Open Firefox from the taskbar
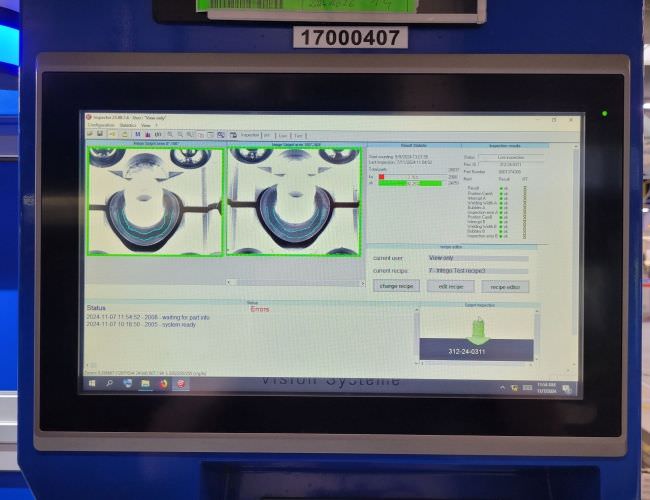The width and height of the screenshot is (650, 500). click(x=163, y=384)
